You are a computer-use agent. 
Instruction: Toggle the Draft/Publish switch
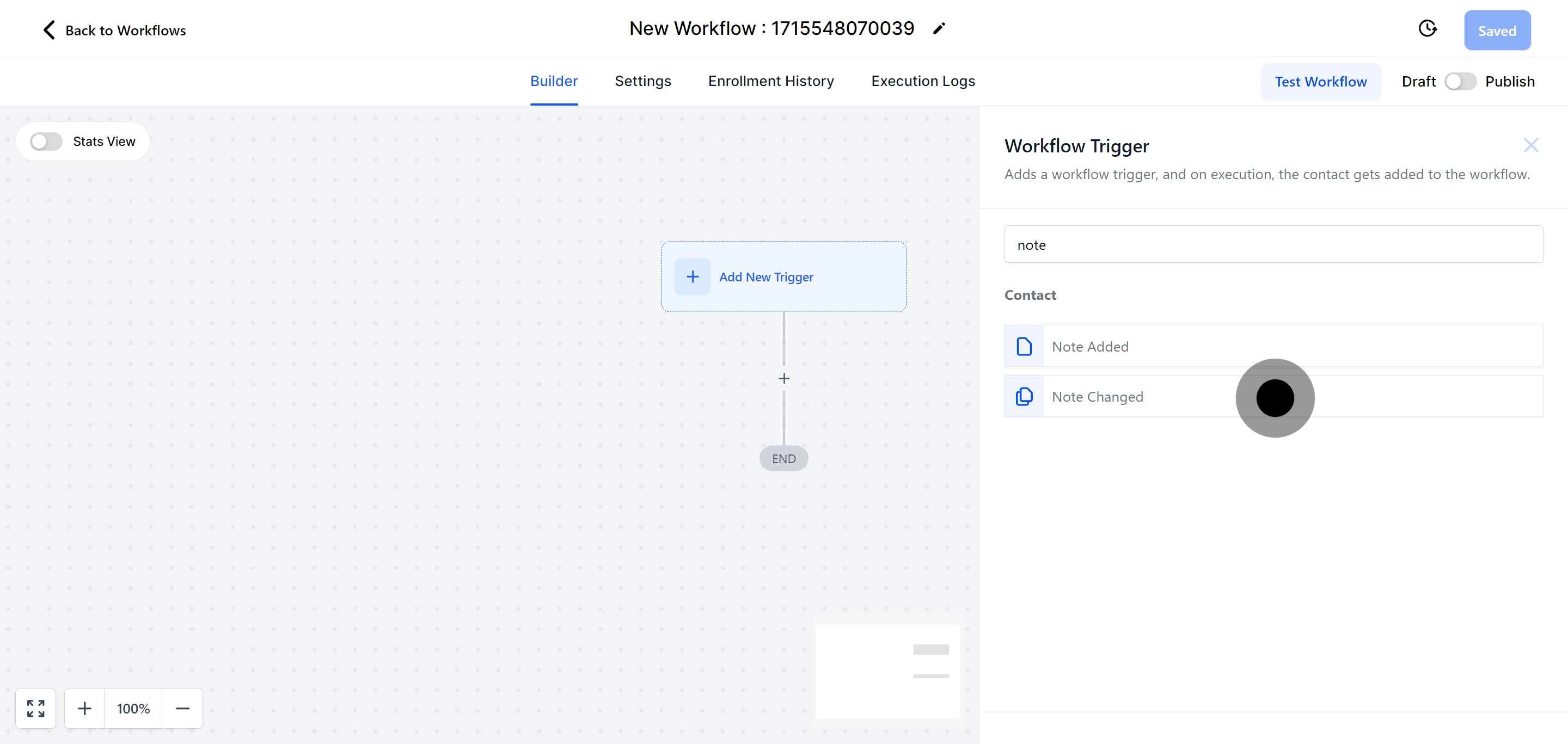click(x=1460, y=82)
